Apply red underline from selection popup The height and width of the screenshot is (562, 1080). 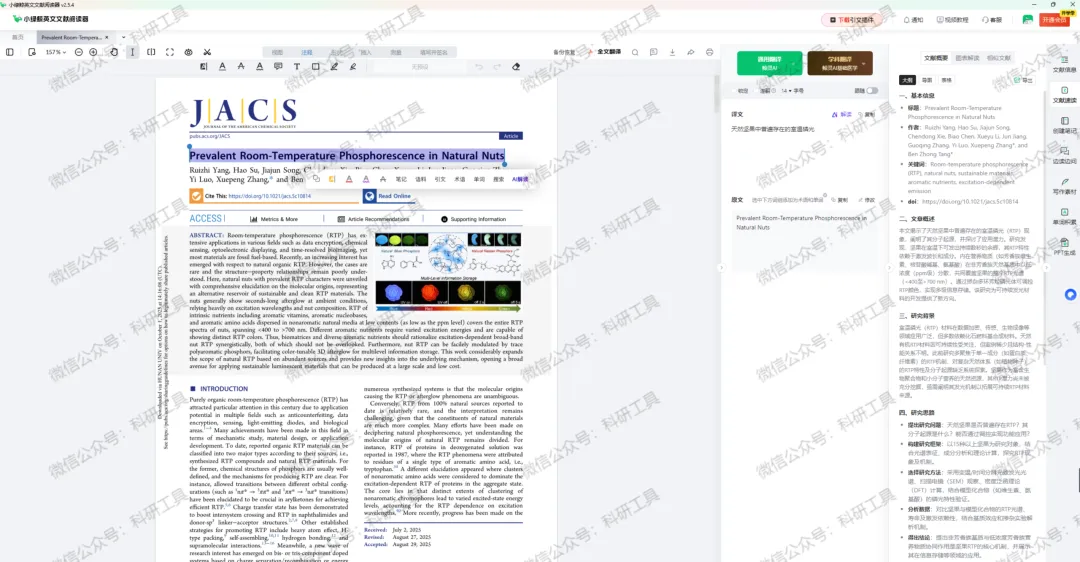(349, 178)
